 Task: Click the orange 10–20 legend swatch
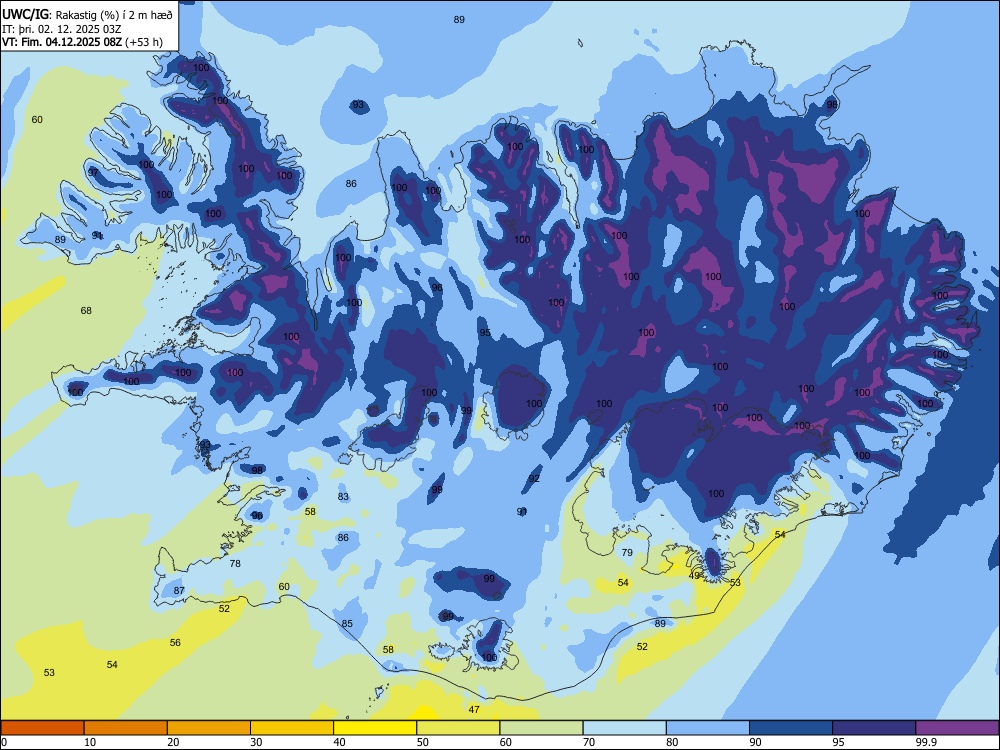point(126,728)
